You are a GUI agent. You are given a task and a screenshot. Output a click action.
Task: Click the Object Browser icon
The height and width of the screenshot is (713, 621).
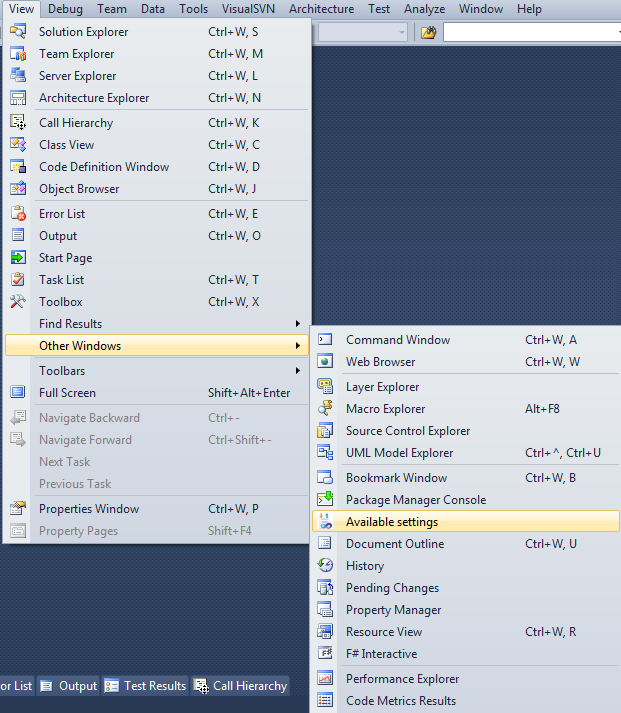[x=18, y=189]
